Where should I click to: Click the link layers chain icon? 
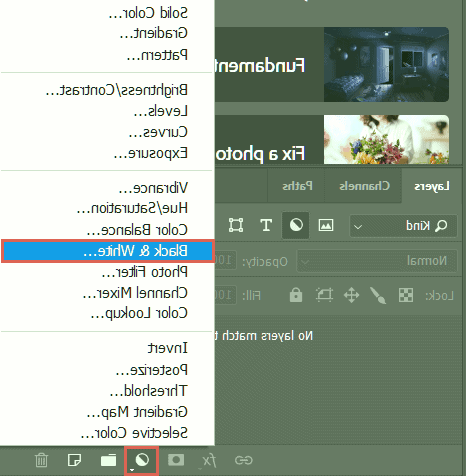pos(244,460)
